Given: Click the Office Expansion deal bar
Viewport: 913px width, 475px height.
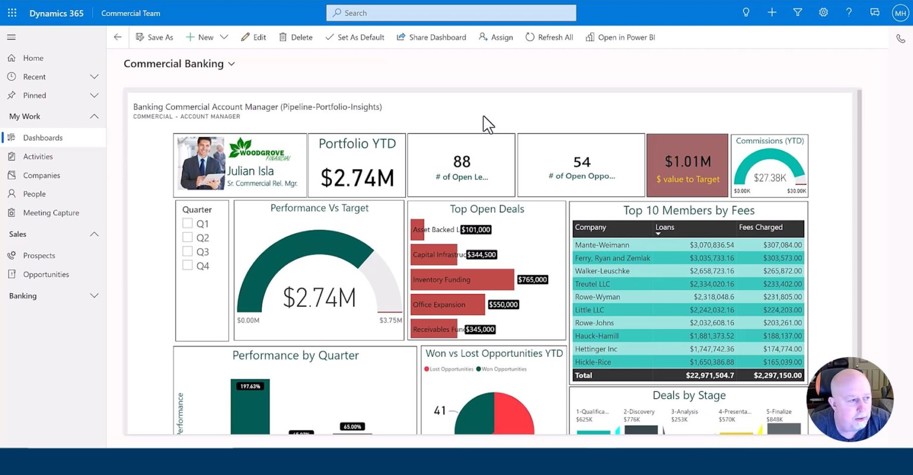Looking at the screenshot, I should click(x=448, y=304).
